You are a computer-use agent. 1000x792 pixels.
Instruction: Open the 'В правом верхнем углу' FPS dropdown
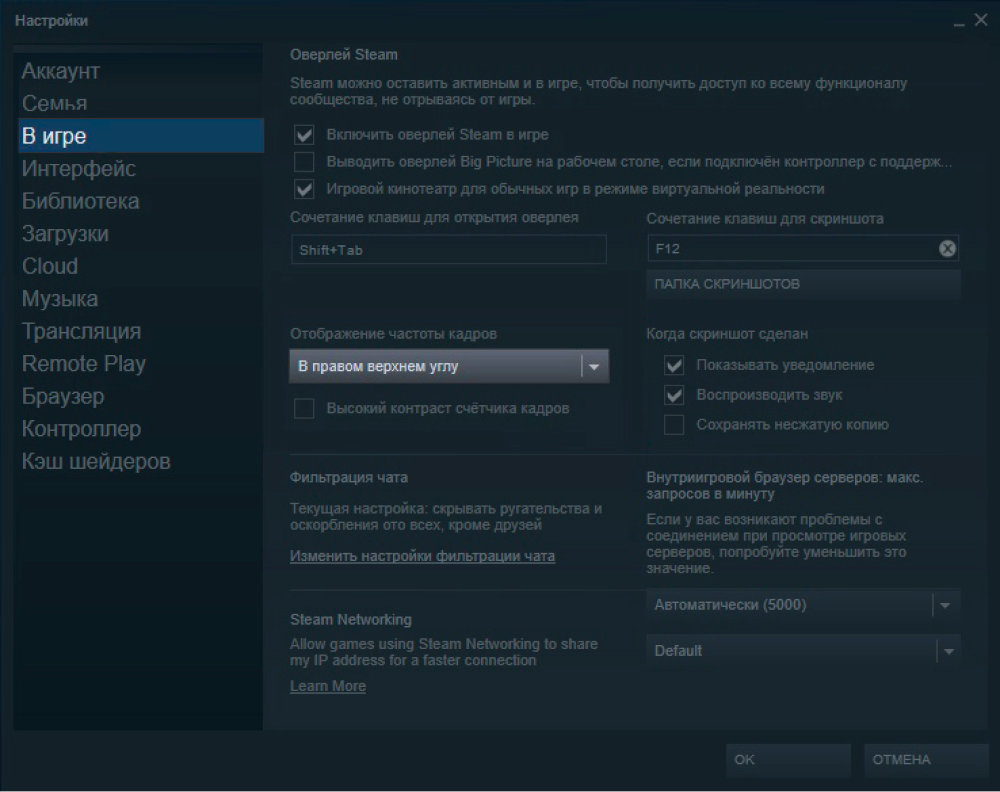(x=449, y=366)
